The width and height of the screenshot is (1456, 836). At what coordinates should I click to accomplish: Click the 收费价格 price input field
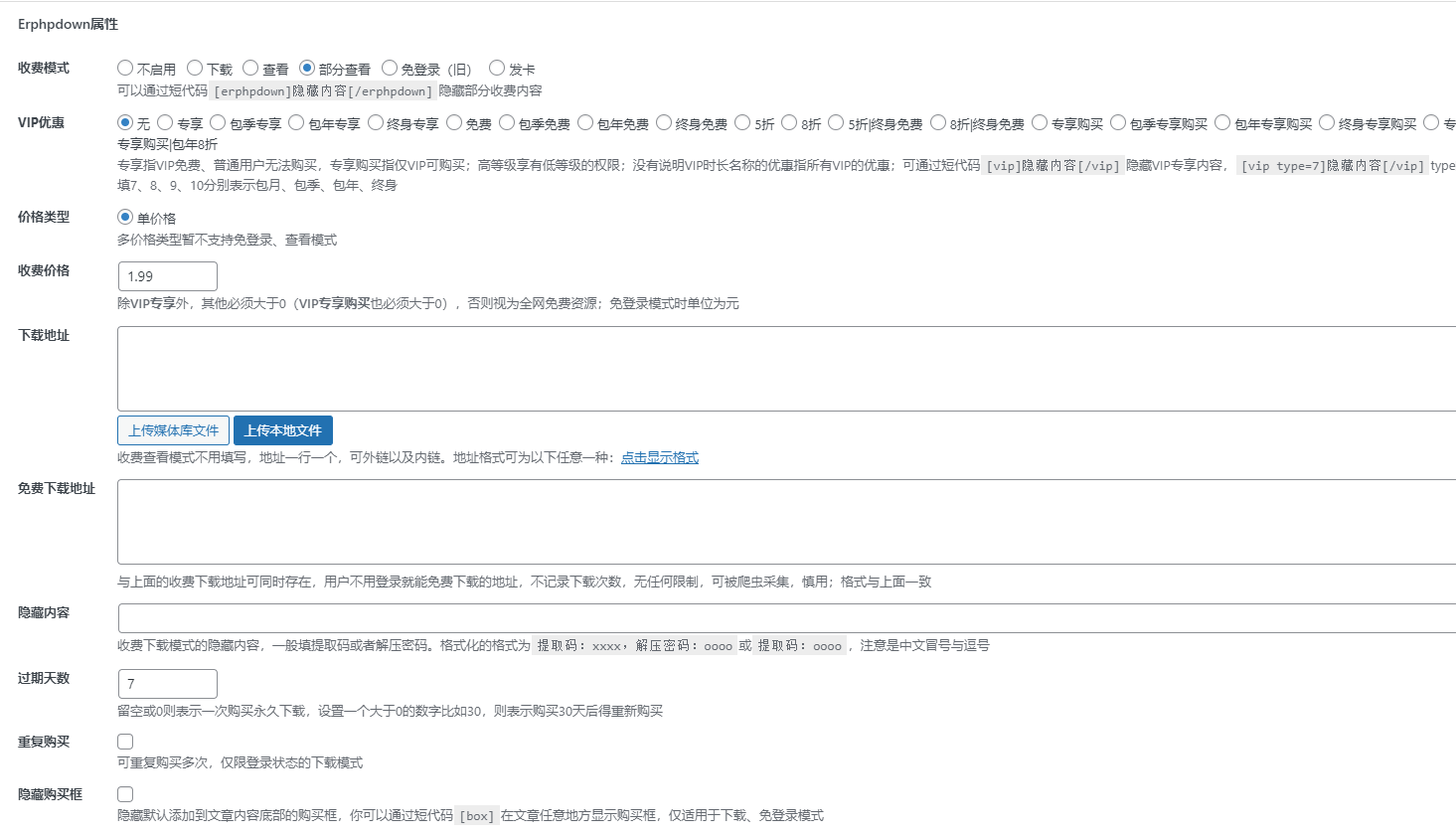(x=167, y=276)
